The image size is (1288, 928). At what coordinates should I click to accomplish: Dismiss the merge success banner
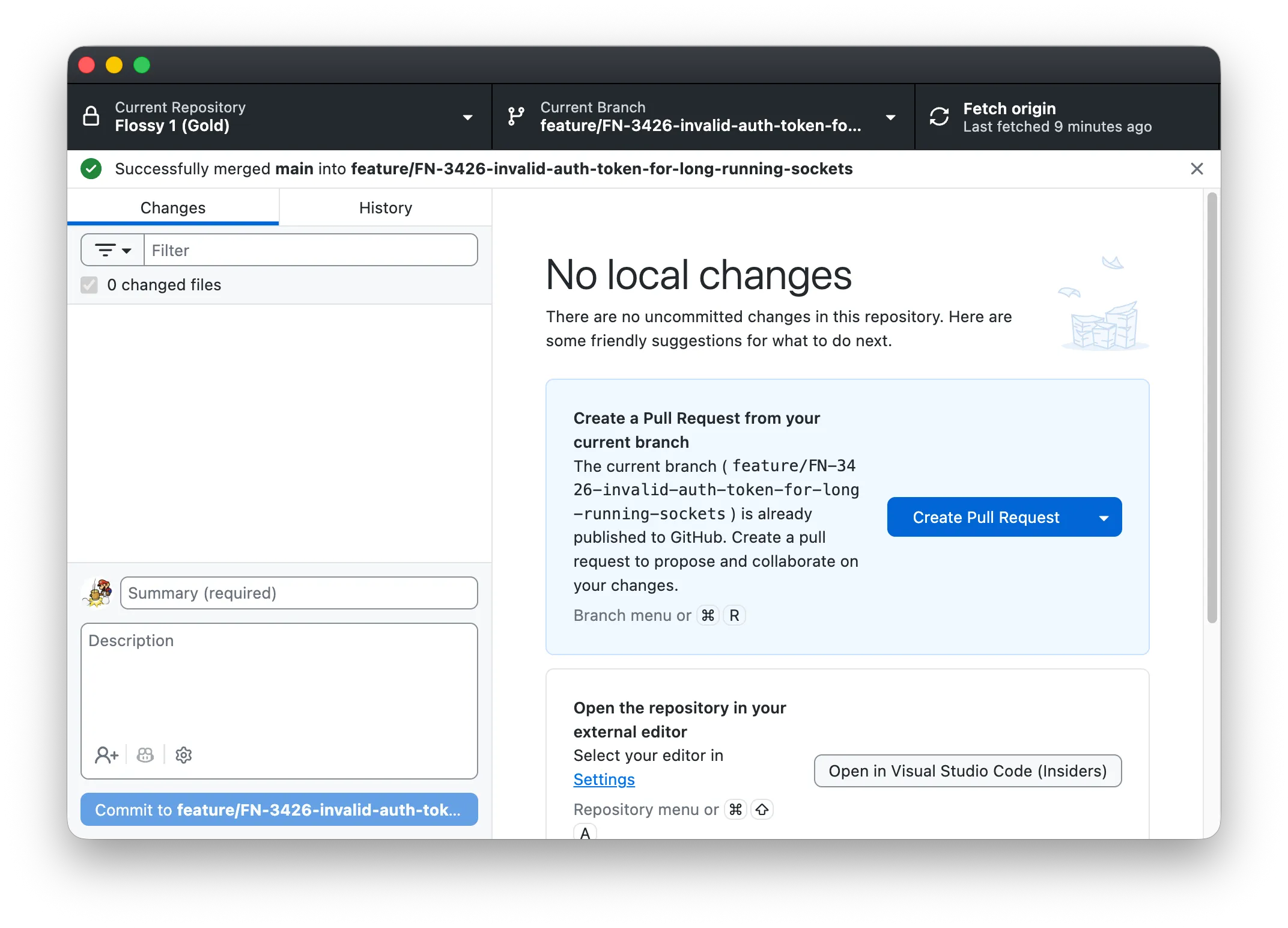click(x=1197, y=169)
